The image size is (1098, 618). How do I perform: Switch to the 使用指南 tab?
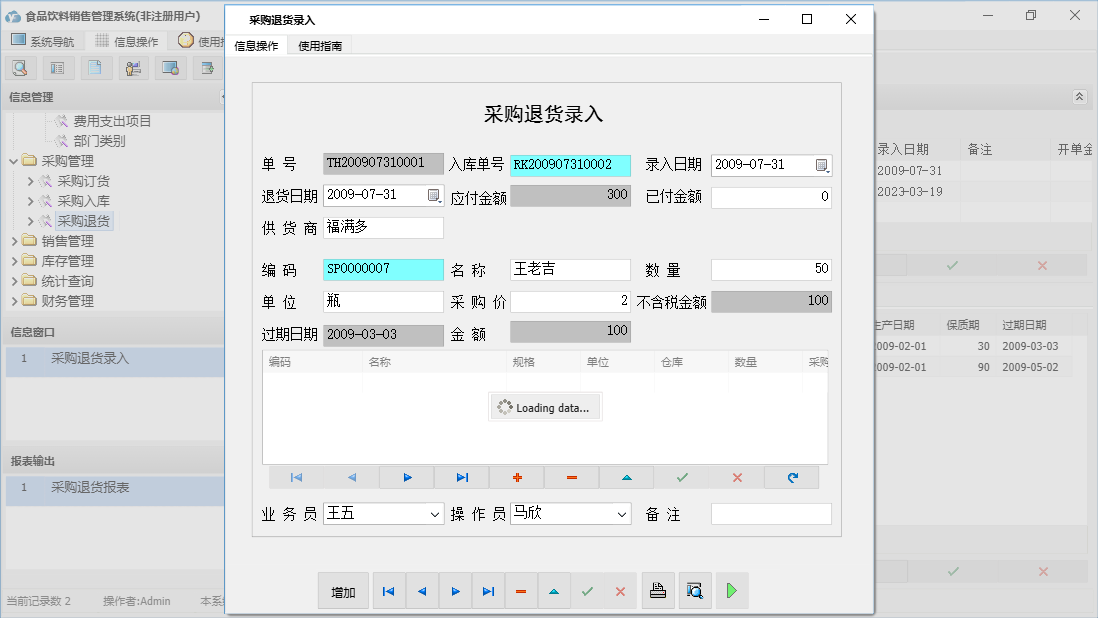[319, 45]
